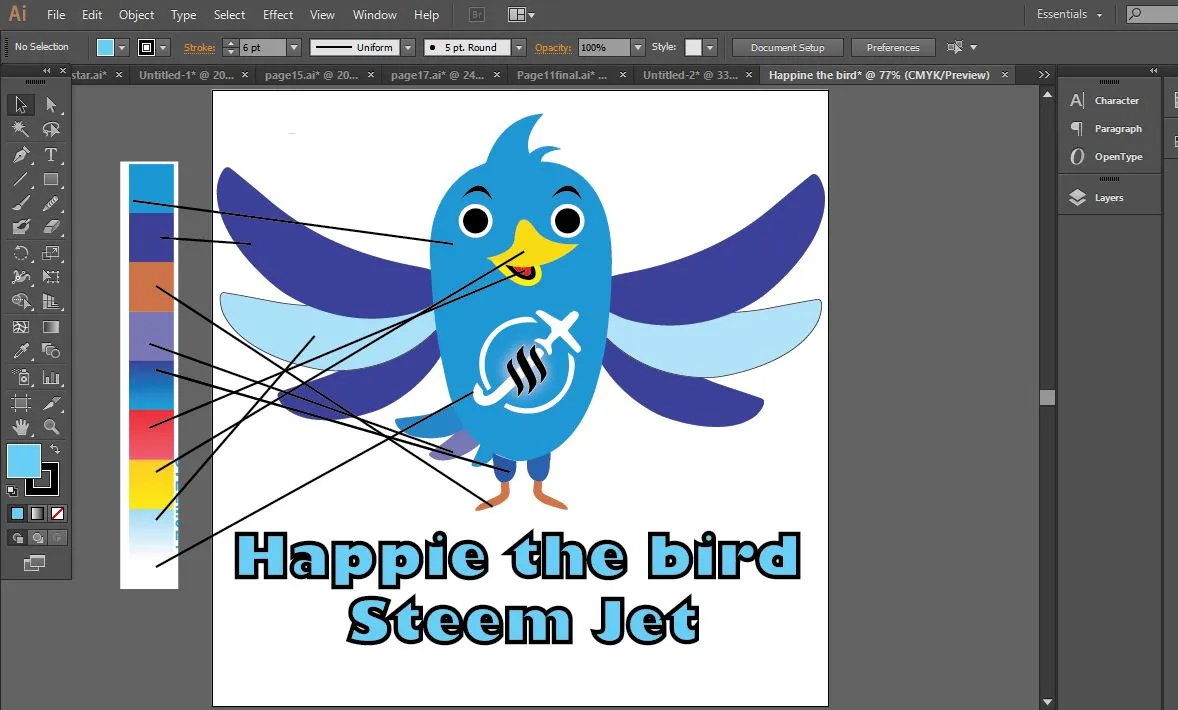
Task: Select the Pen tool
Action: click(21, 155)
